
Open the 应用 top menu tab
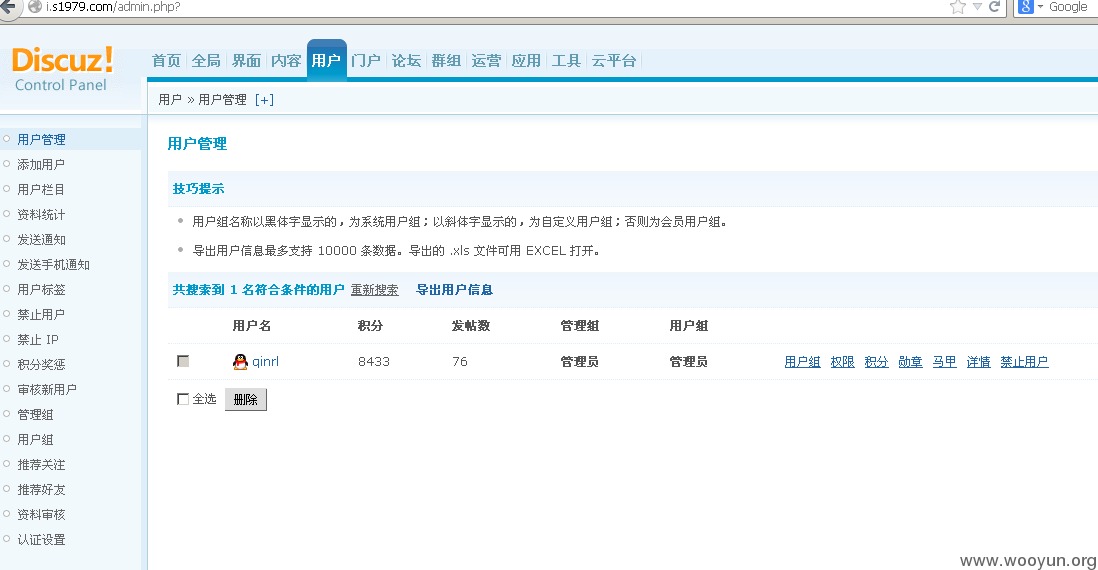click(x=526, y=61)
